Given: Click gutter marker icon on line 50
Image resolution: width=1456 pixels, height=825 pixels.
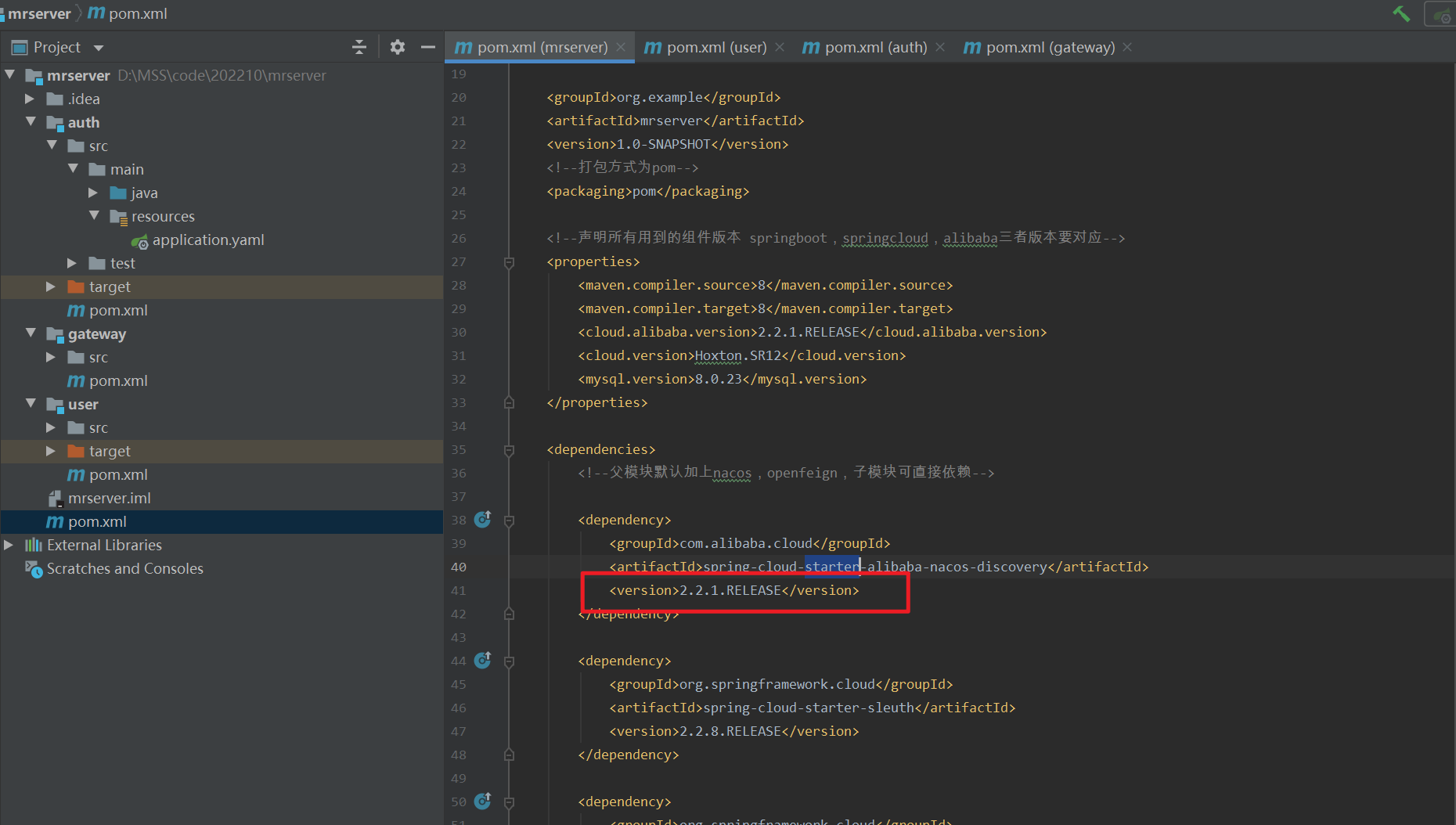Looking at the screenshot, I should pyautogui.click(x=483, y=801).
